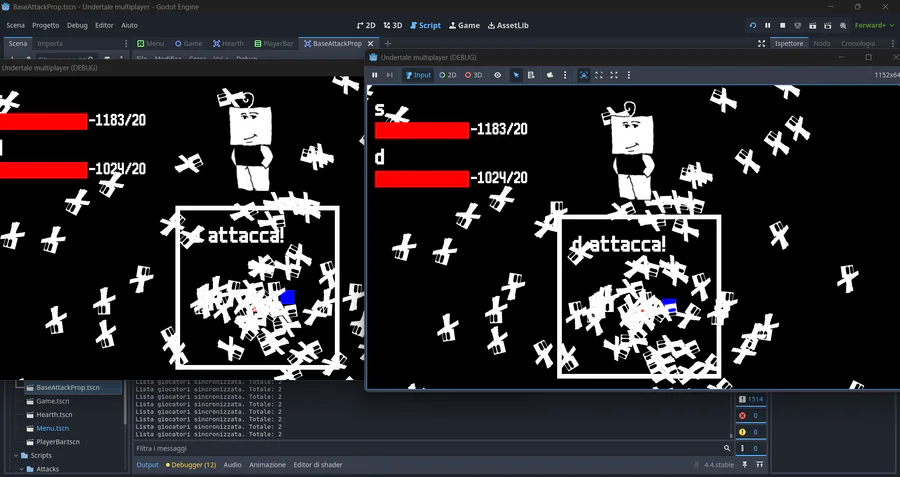Screen dimensions: 900x477
Task: Stop the running project
Action: (x=782, y=25)
